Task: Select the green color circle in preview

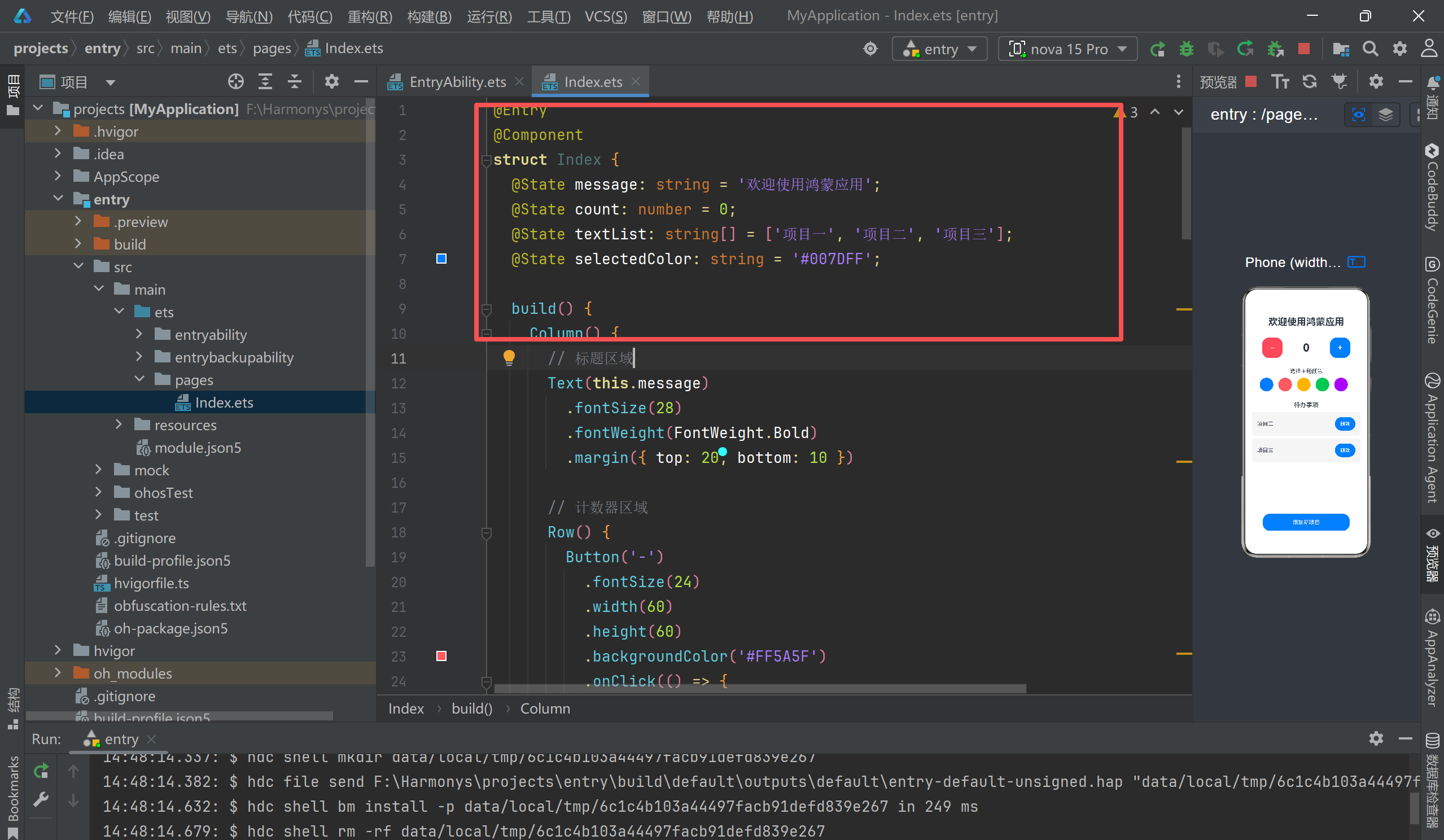Action: pyautogui.click(x=1322, y=384)
